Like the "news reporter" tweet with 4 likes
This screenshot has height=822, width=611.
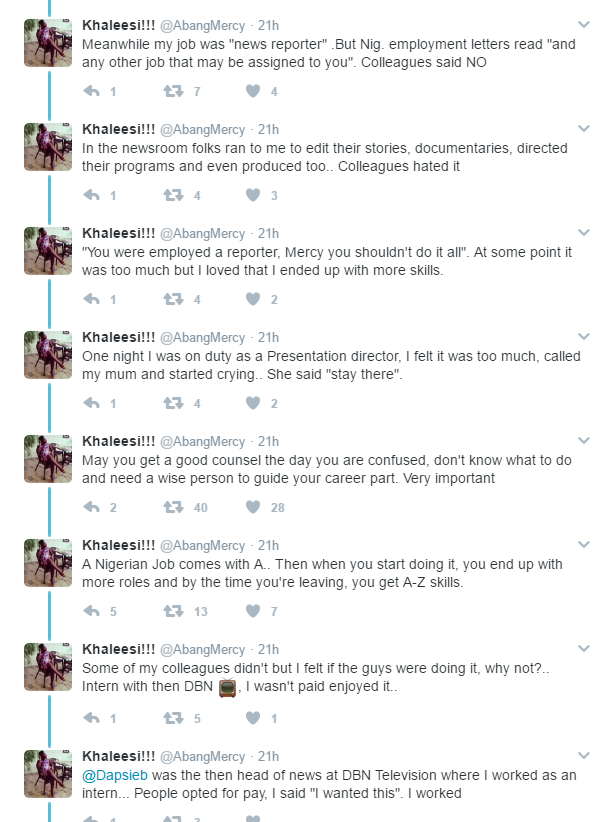coord(253,91)
